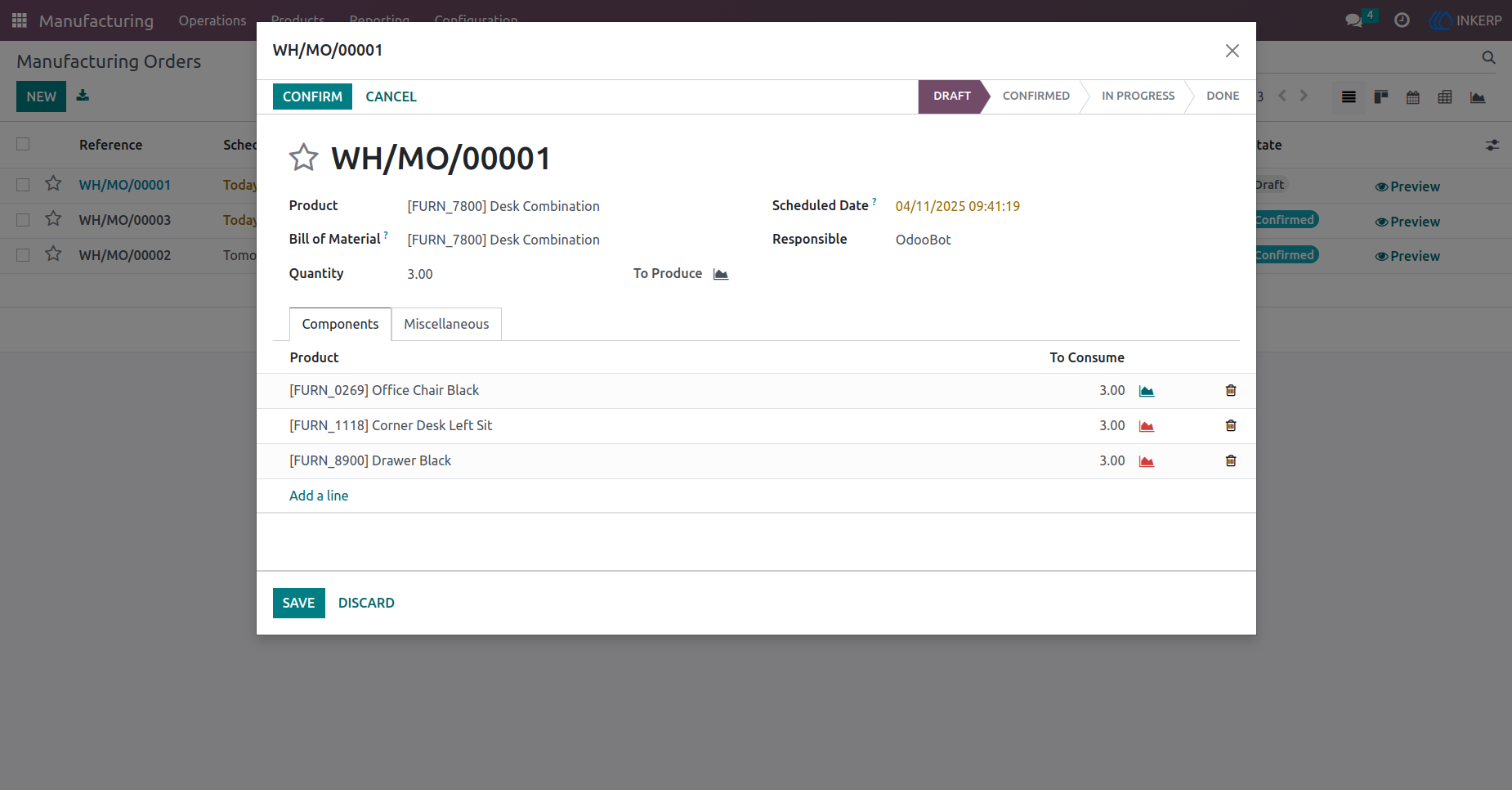Mark WH/MO/00001 as favorite in dialog
1512x790 pixels.
click(303, 157)
